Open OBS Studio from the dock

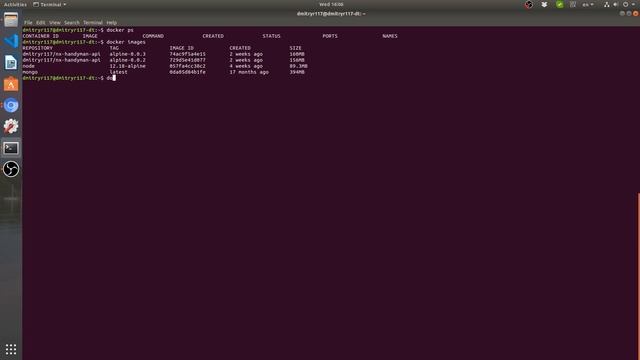click(11, 169)
